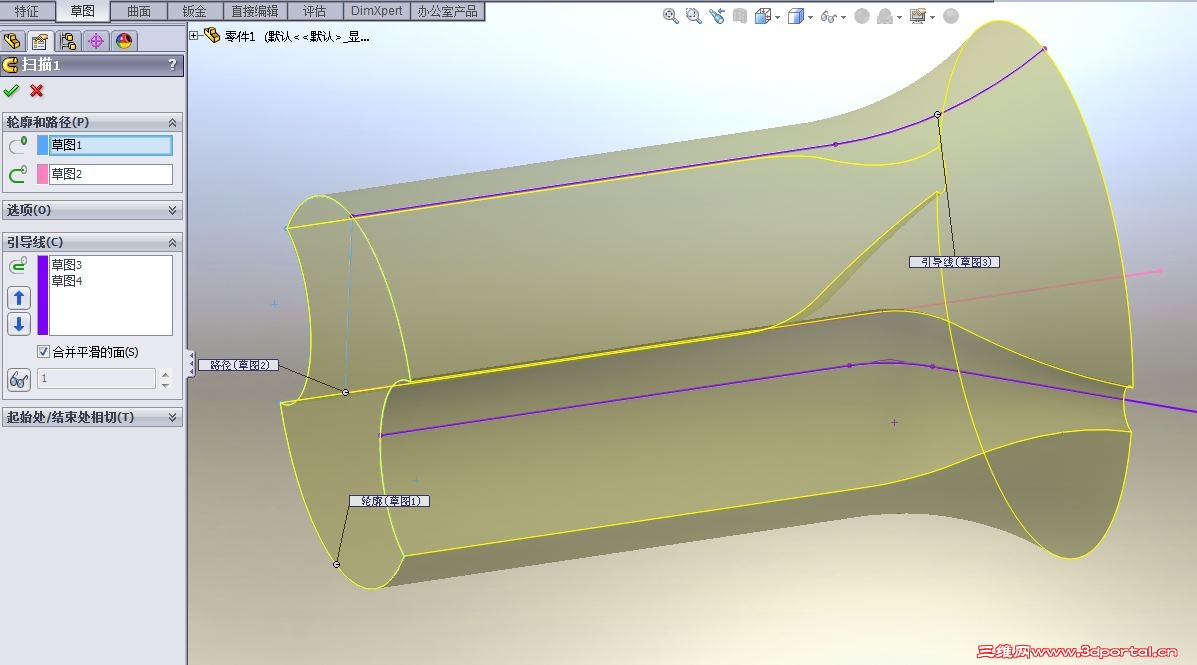The height and width of the screenshot is (665, 1197).
Task: Click the path selection icon beside 草图2
Action: click(x=18, y=174)
